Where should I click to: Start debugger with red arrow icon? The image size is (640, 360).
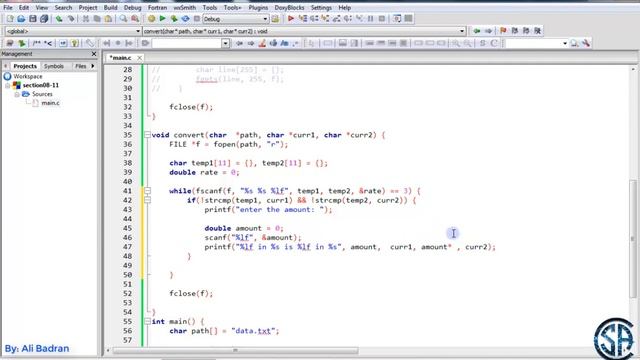[x=291, y=19]
